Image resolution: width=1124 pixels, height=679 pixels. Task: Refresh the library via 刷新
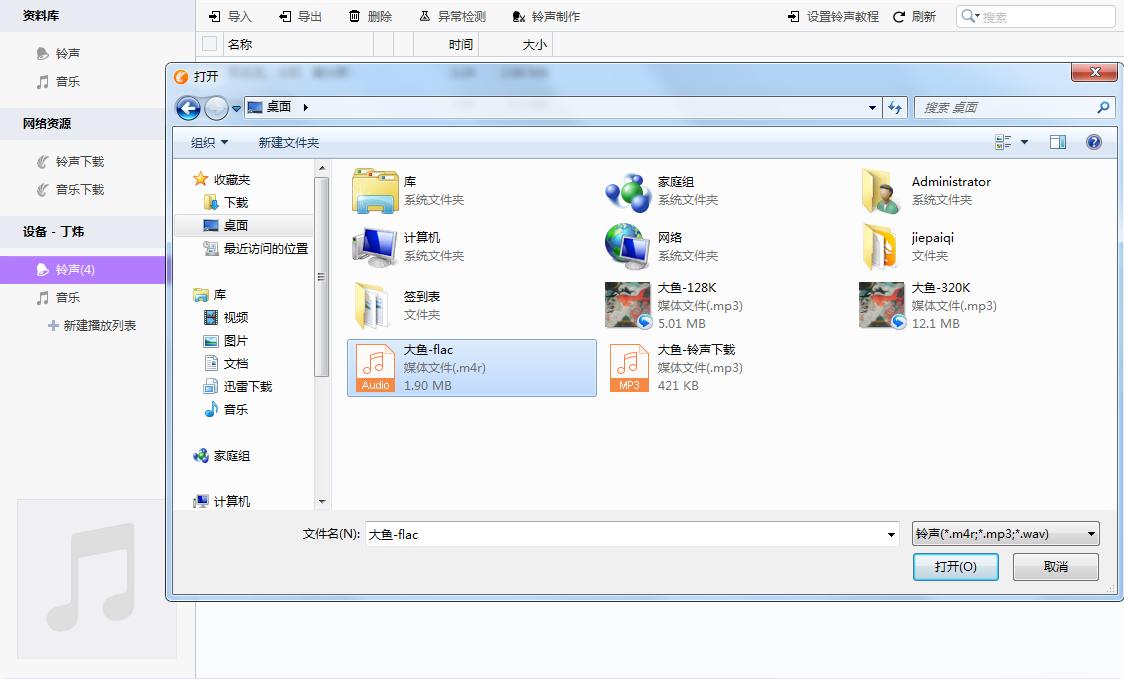click(x=912, y=15)
